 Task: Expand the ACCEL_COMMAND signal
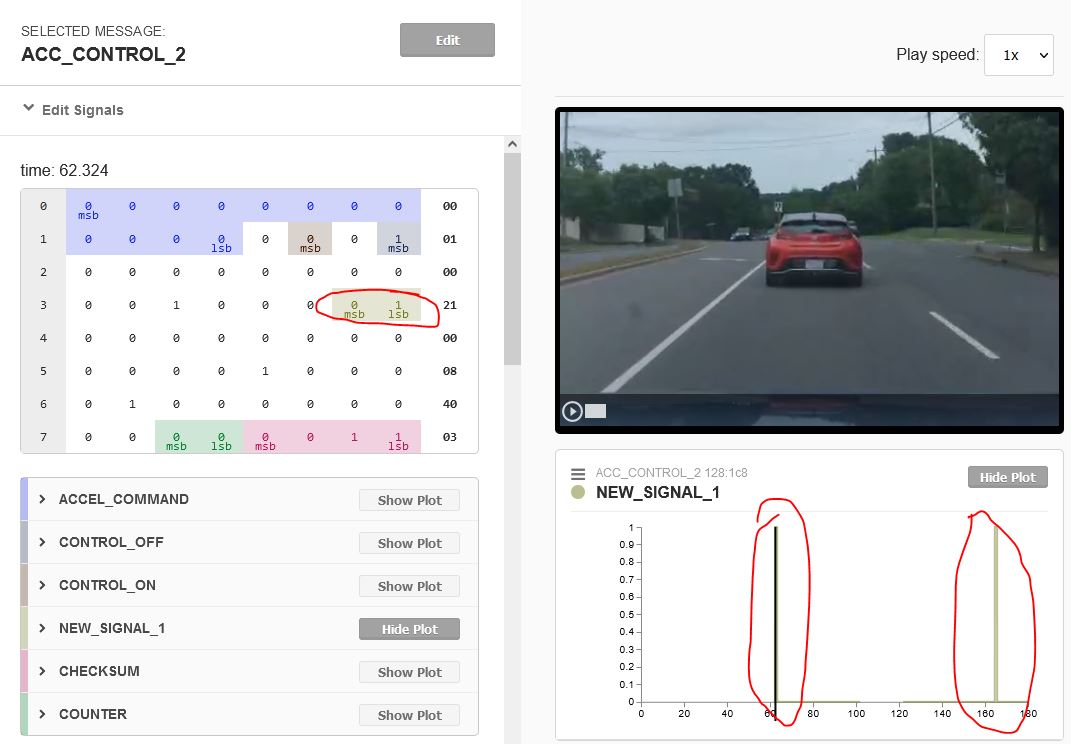click(41, 499)
